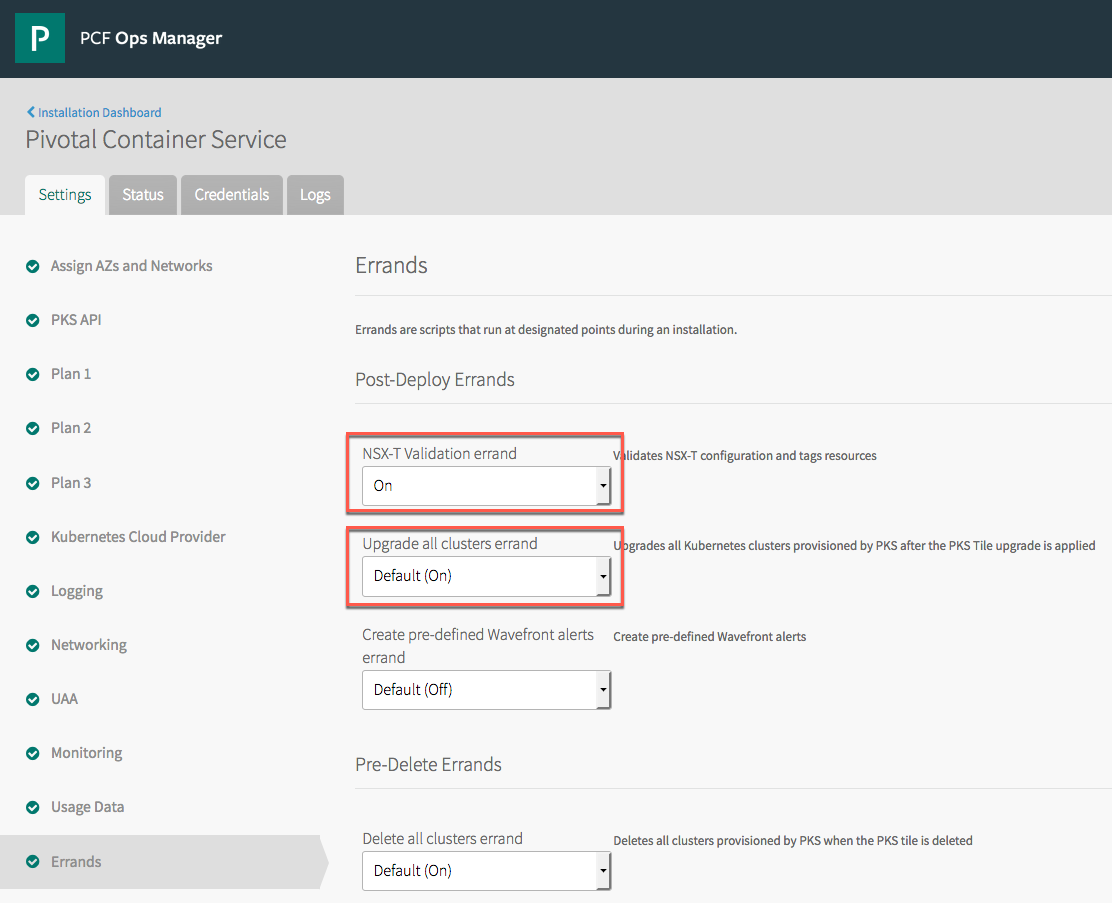
Task: Click the PCF Ops Manager logo icon
Action: tap(40, 39)
